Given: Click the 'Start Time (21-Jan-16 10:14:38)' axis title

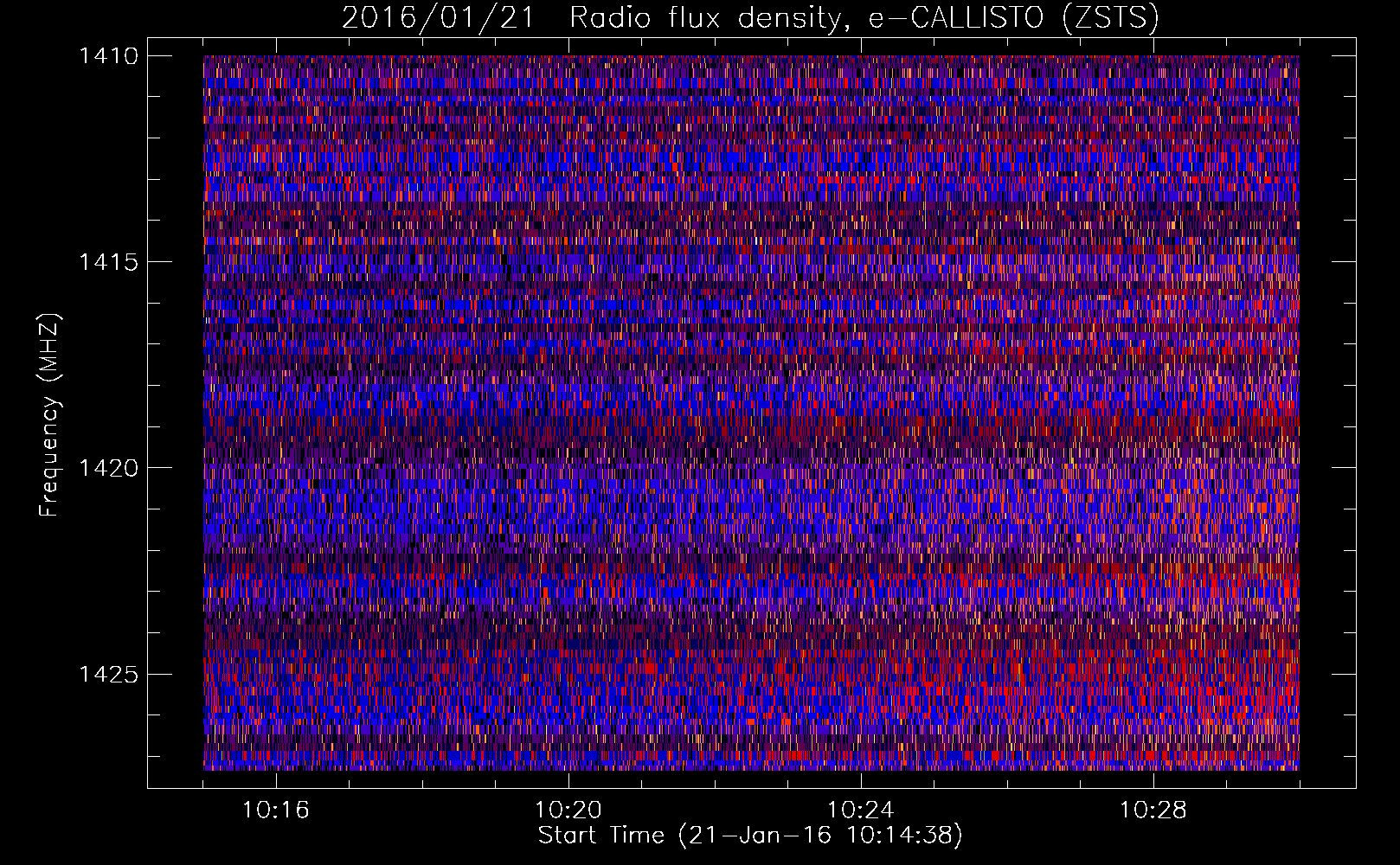Looking at the screenshot, I should pos(750,836).
